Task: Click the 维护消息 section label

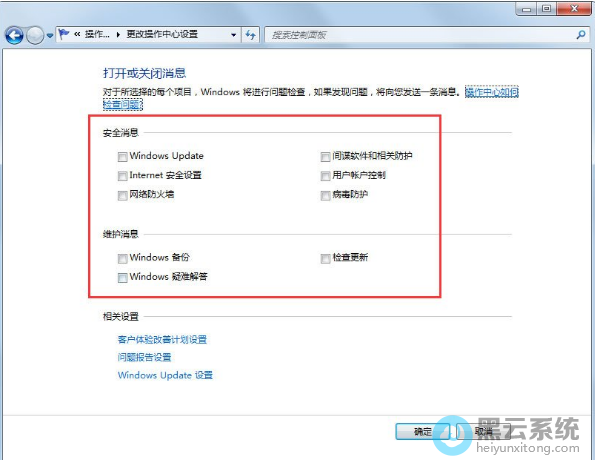Action: [121, 234]
